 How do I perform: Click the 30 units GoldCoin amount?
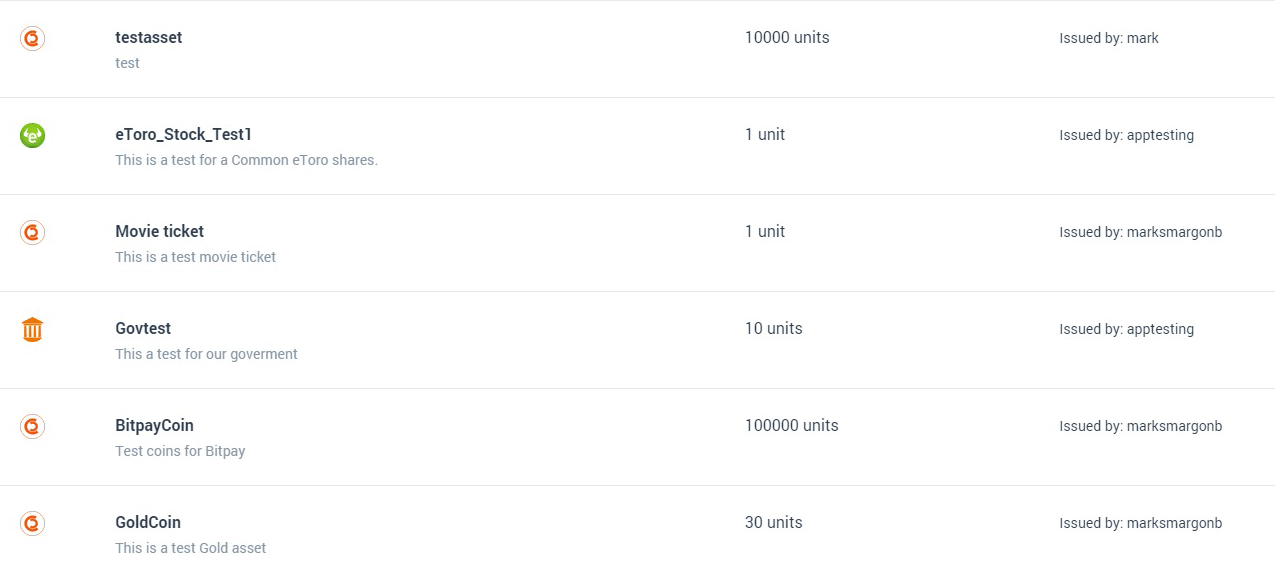(x=773, y=523)
